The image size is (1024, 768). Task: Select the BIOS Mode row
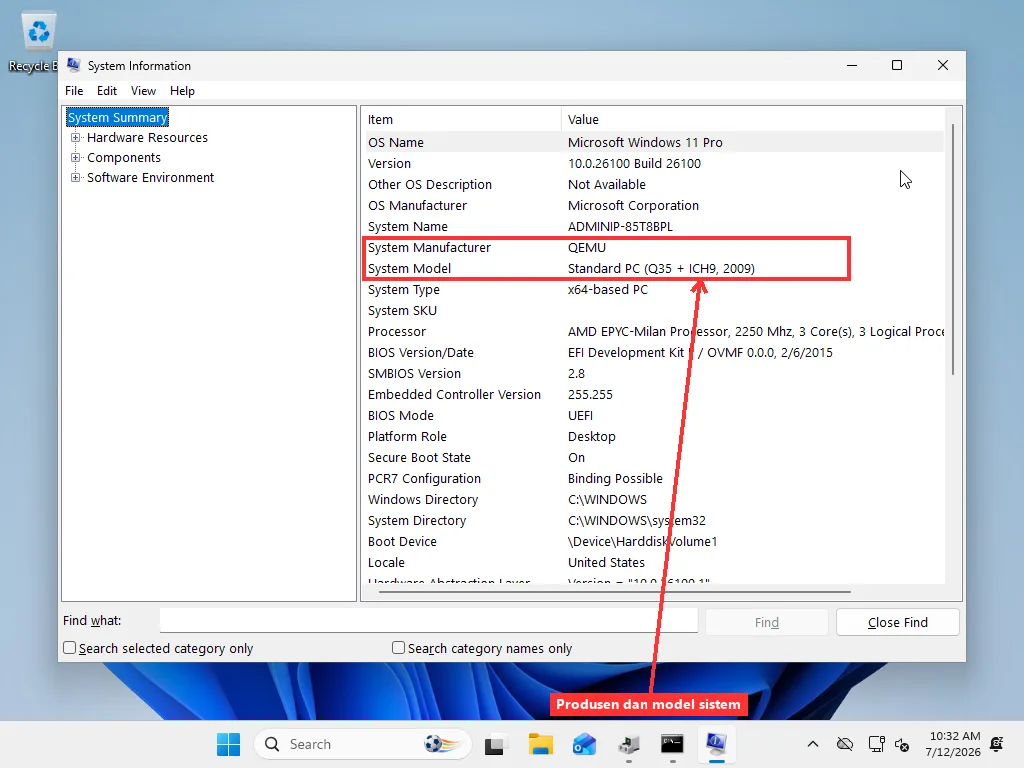653,415
